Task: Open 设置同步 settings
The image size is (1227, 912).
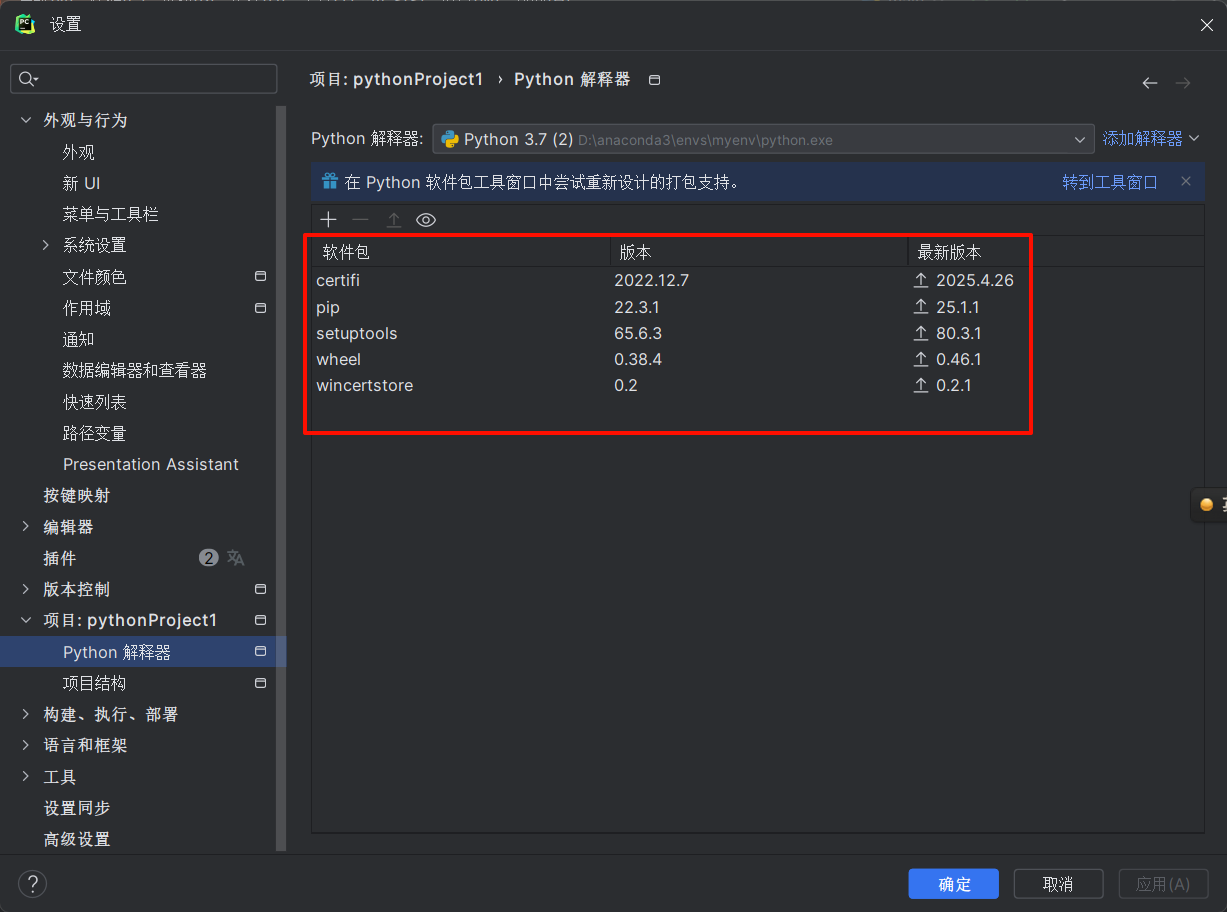Action: coord(76,808)
